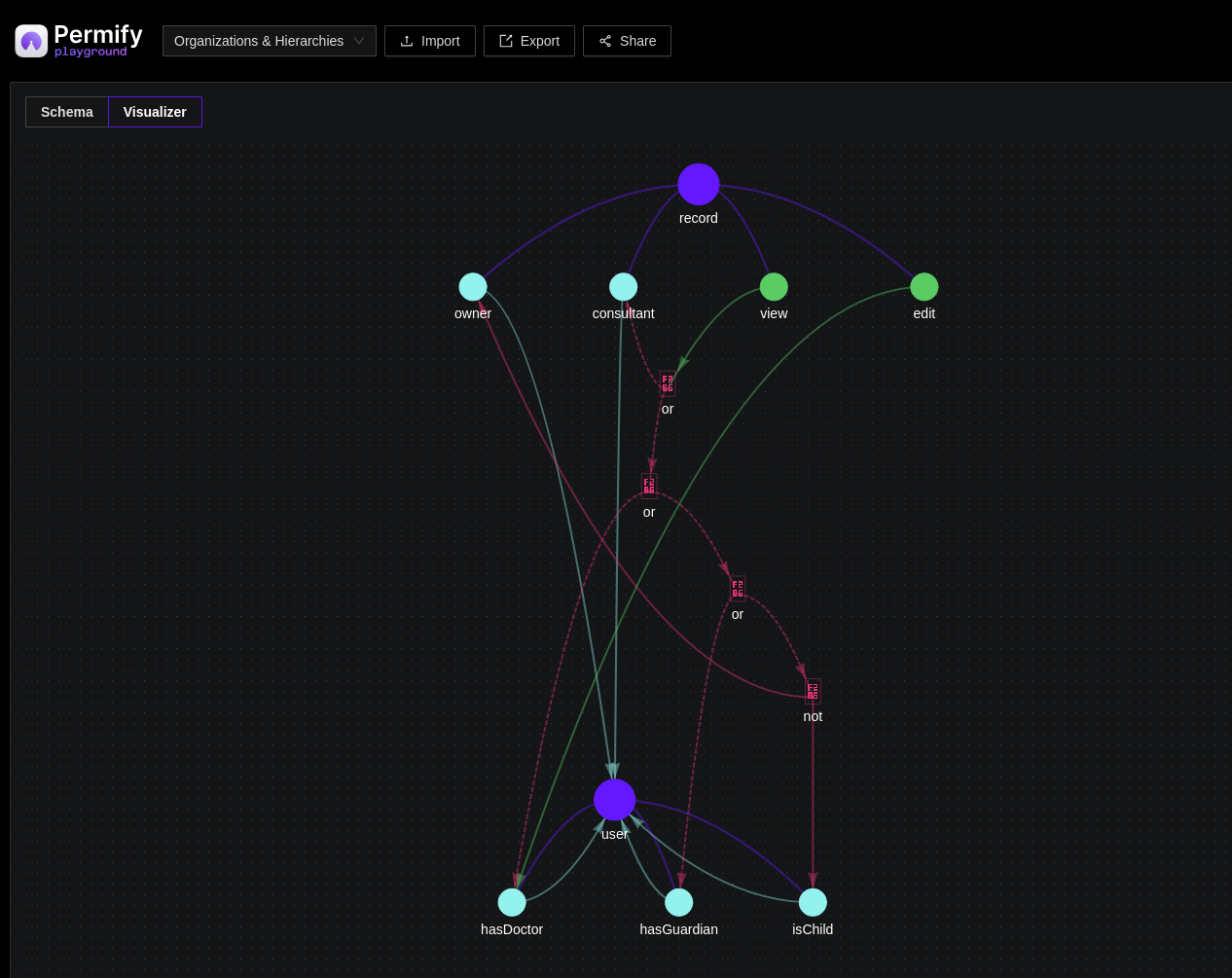The width and height of the screenshot is (1232, 978).
Task: Click the Import button
Action: click(x=429, y=41)
